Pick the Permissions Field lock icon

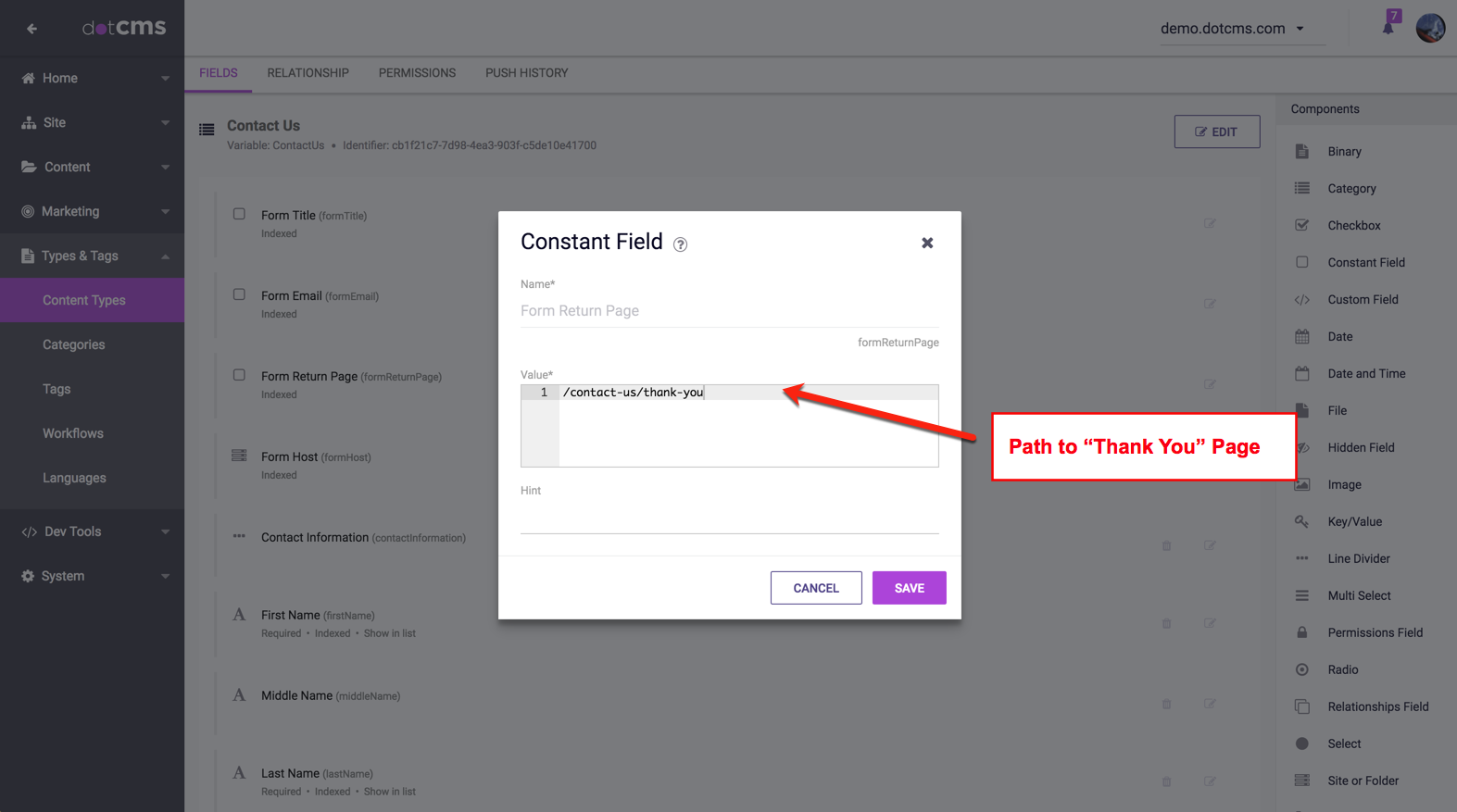1301,633
